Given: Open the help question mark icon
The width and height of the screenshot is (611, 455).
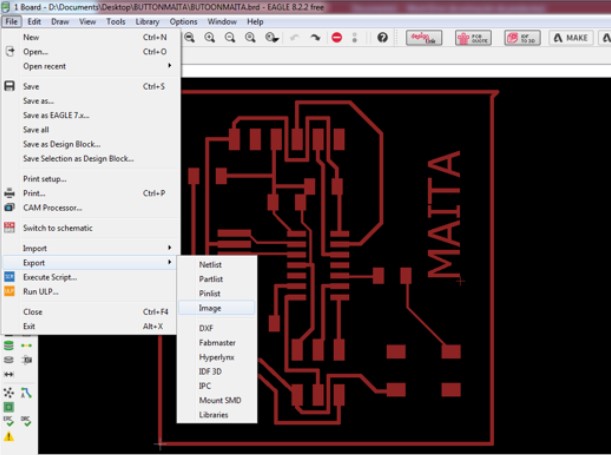Looking at the screenshot, I should pyautogui.click(x=382, y=37).
